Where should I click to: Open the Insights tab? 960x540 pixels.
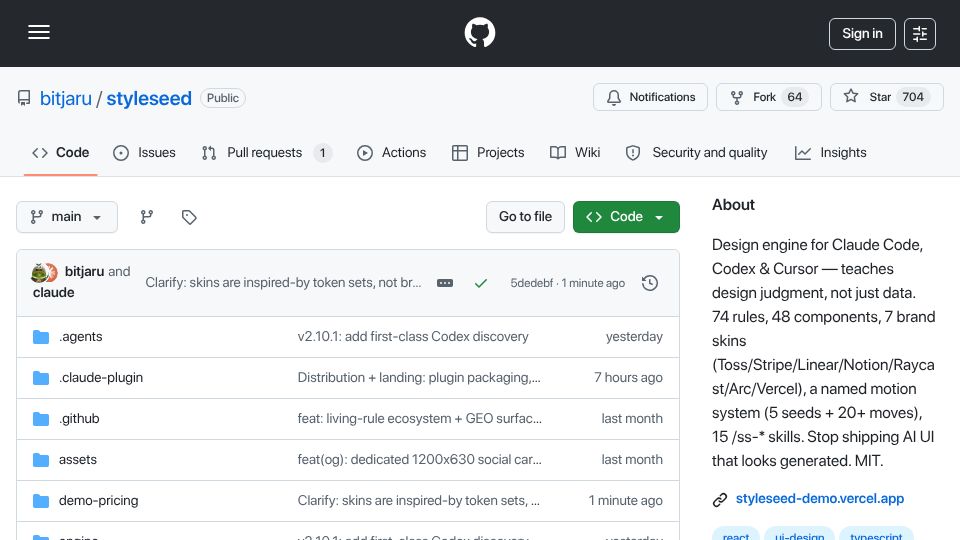[830, 152]
